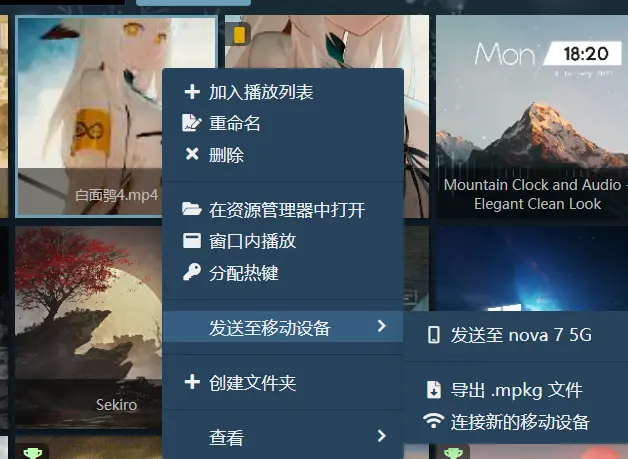The height and width of the screenshot is (459, 628).
Task: Click the X icon for 删除
Action: tap(192, 154)
